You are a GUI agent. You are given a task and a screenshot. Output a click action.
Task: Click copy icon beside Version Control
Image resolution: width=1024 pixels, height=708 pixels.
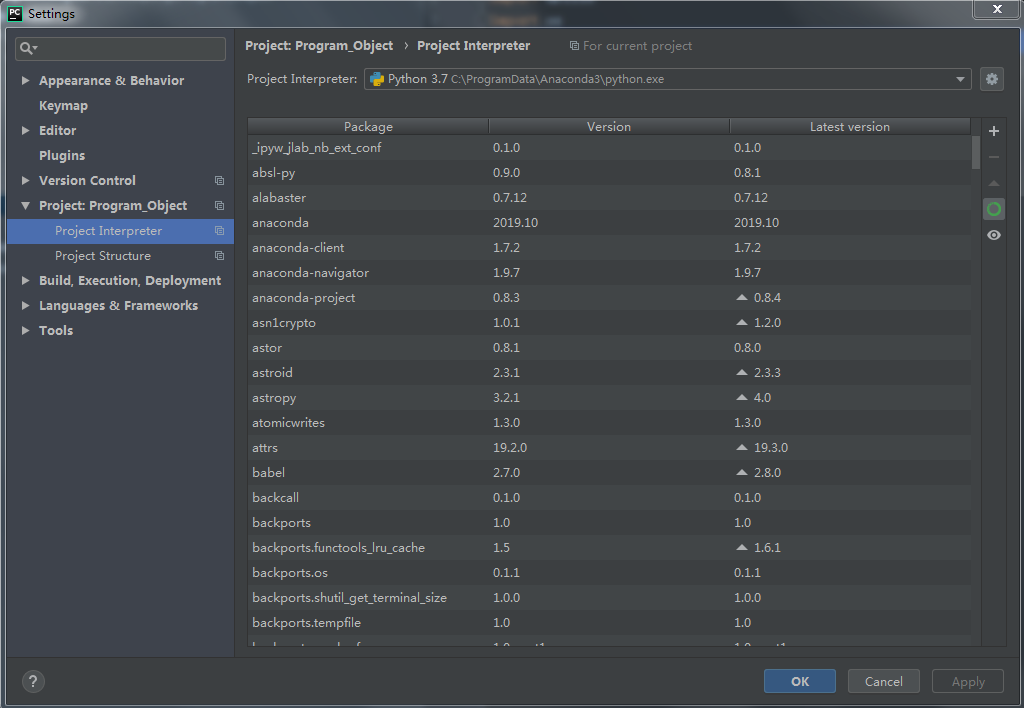pos(219,181)
